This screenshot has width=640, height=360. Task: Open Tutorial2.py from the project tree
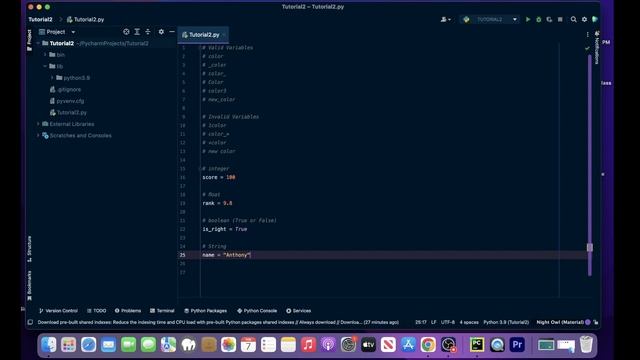(x=68, y=112)
